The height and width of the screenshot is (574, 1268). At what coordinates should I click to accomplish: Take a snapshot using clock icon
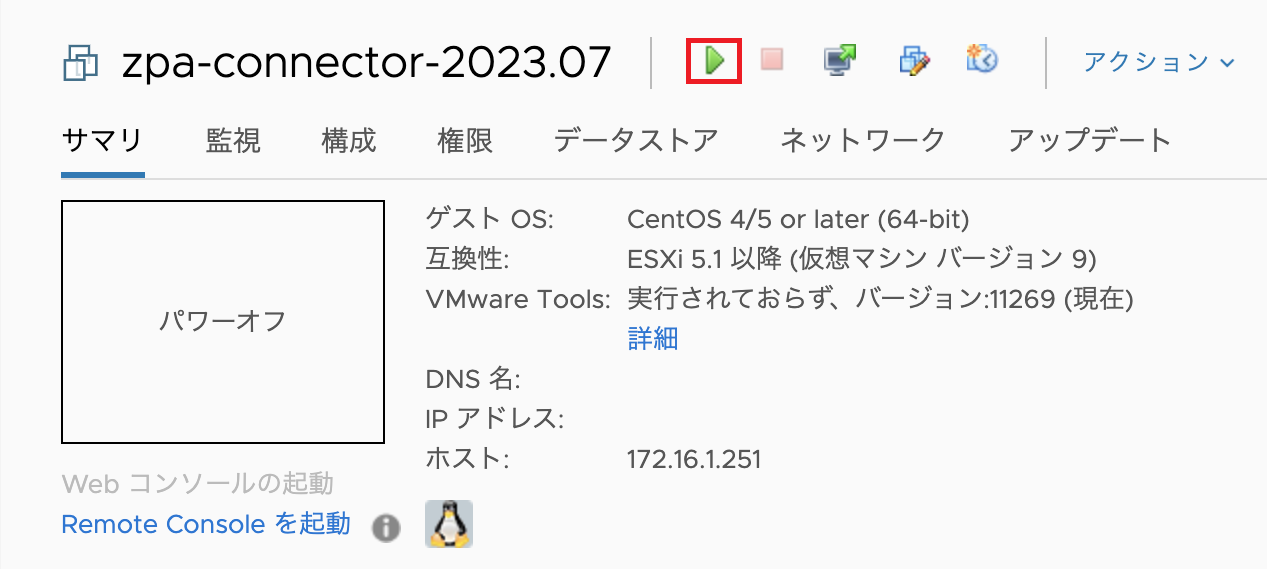(982, 59)
